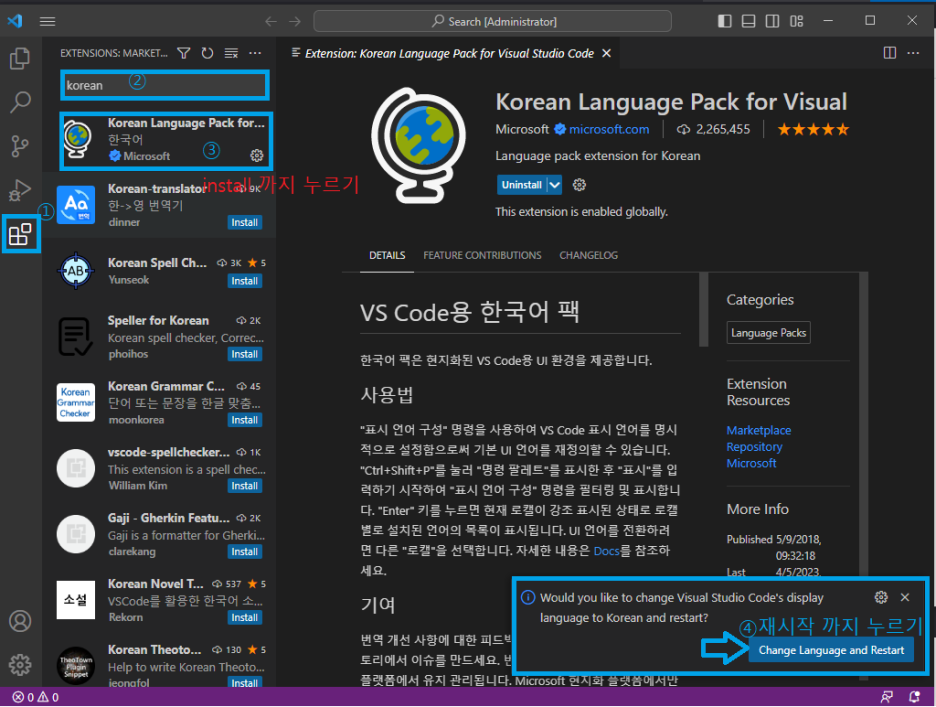
Task: Open the microsoft.com publisher link
Action: (x=609, y=130)
